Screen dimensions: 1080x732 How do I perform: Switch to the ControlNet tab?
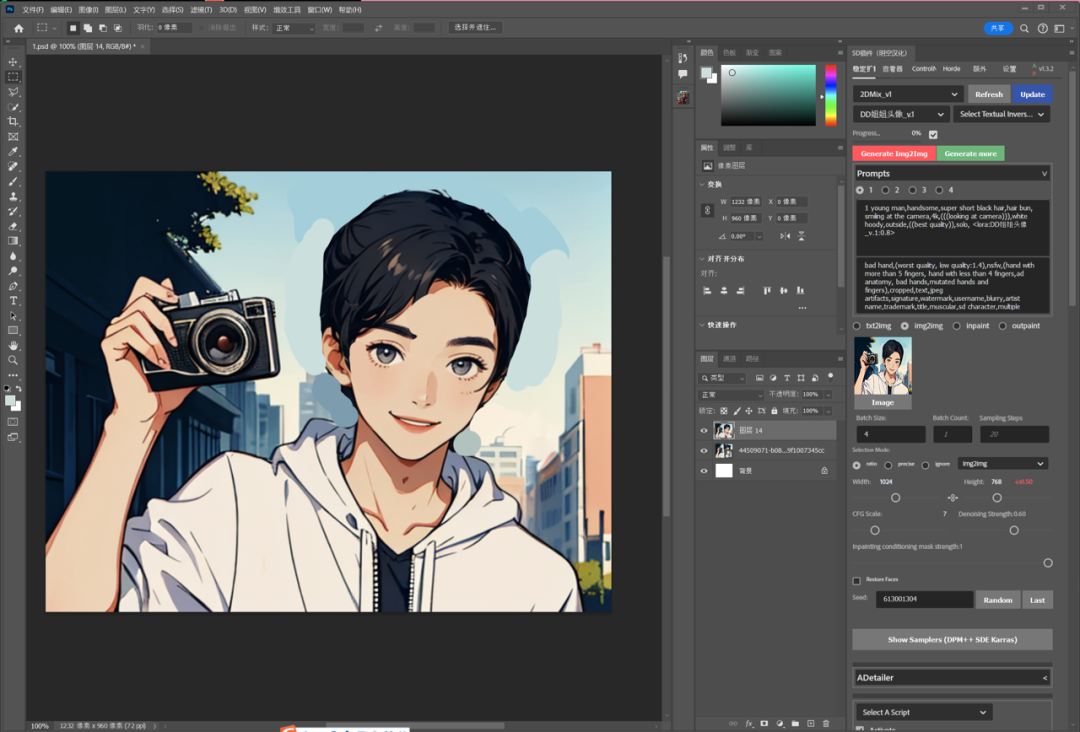click(x=923, y=69)
